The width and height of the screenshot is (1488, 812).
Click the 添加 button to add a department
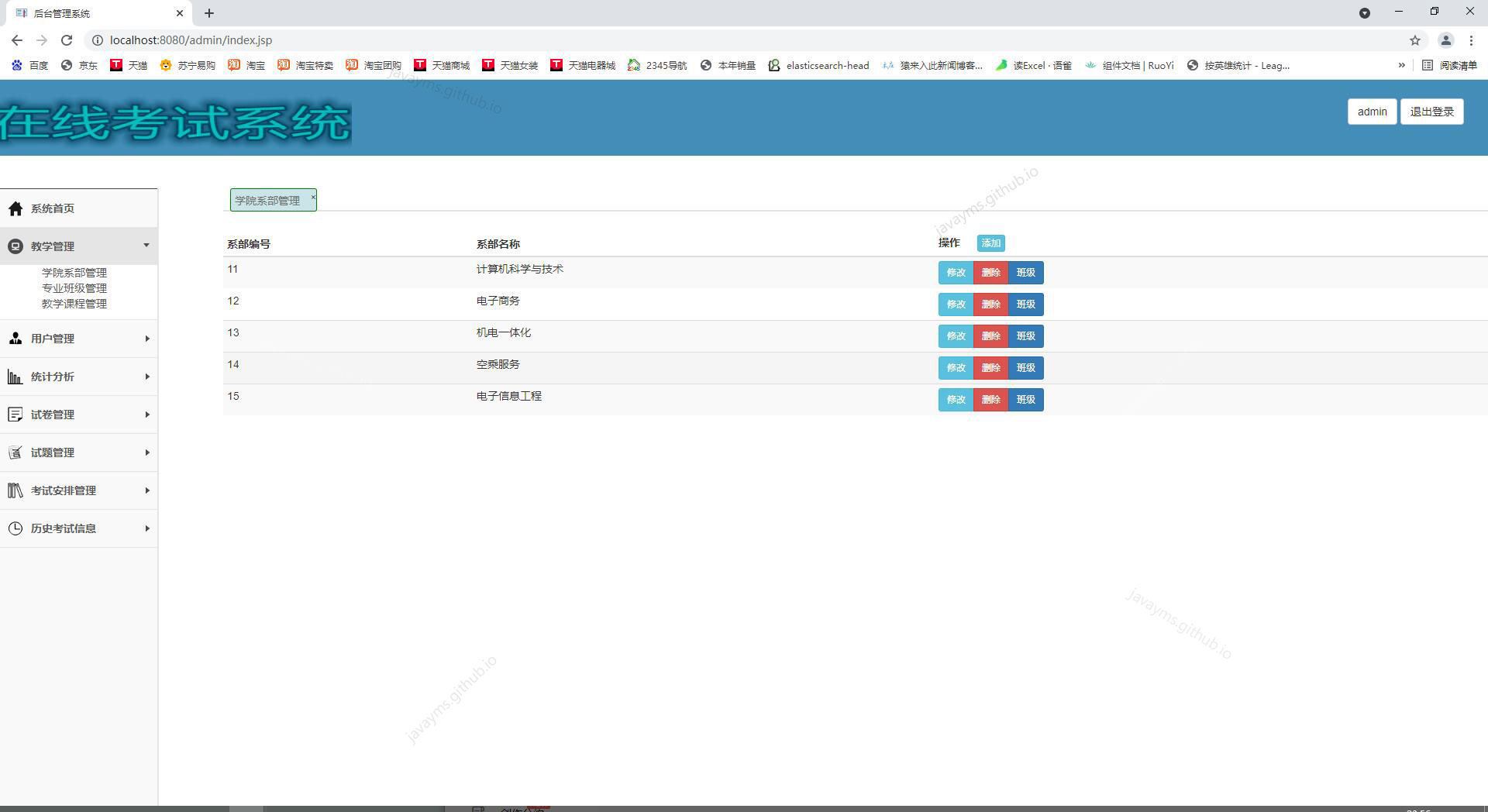coord(990,243)
